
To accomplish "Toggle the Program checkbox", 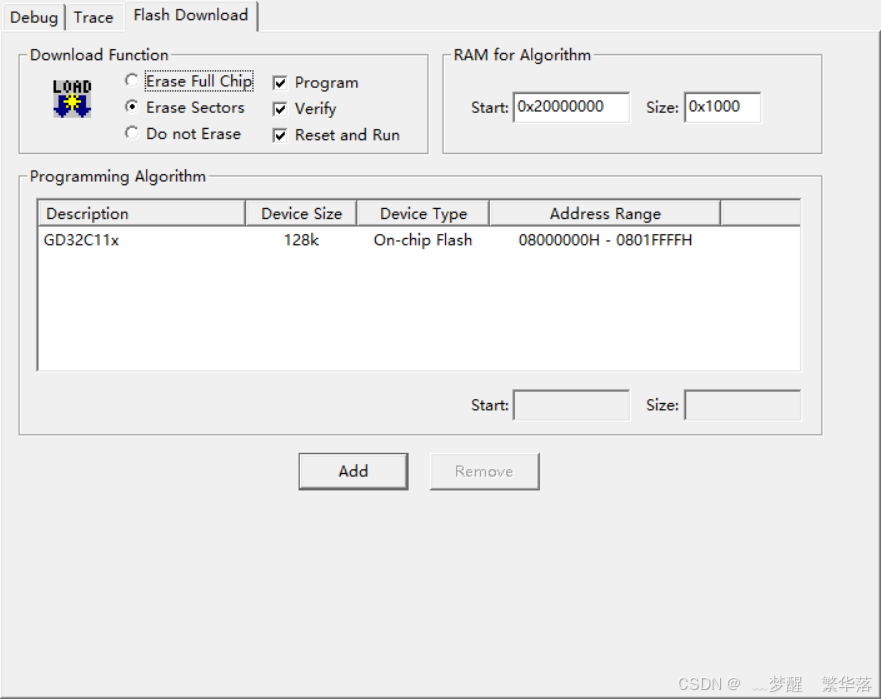I will (280, 83).
